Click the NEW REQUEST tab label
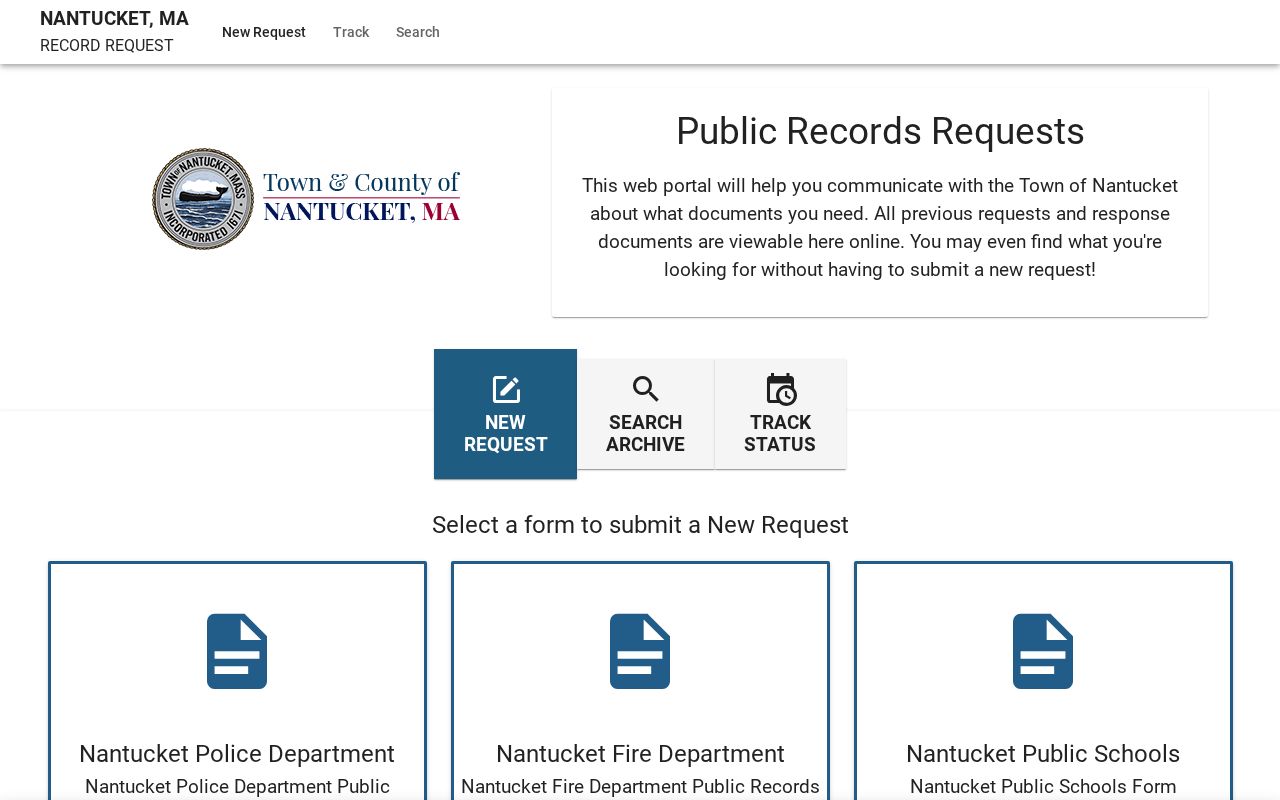Image resolution: width=1280 pixels, height=800 pixels. coord(506,433)
